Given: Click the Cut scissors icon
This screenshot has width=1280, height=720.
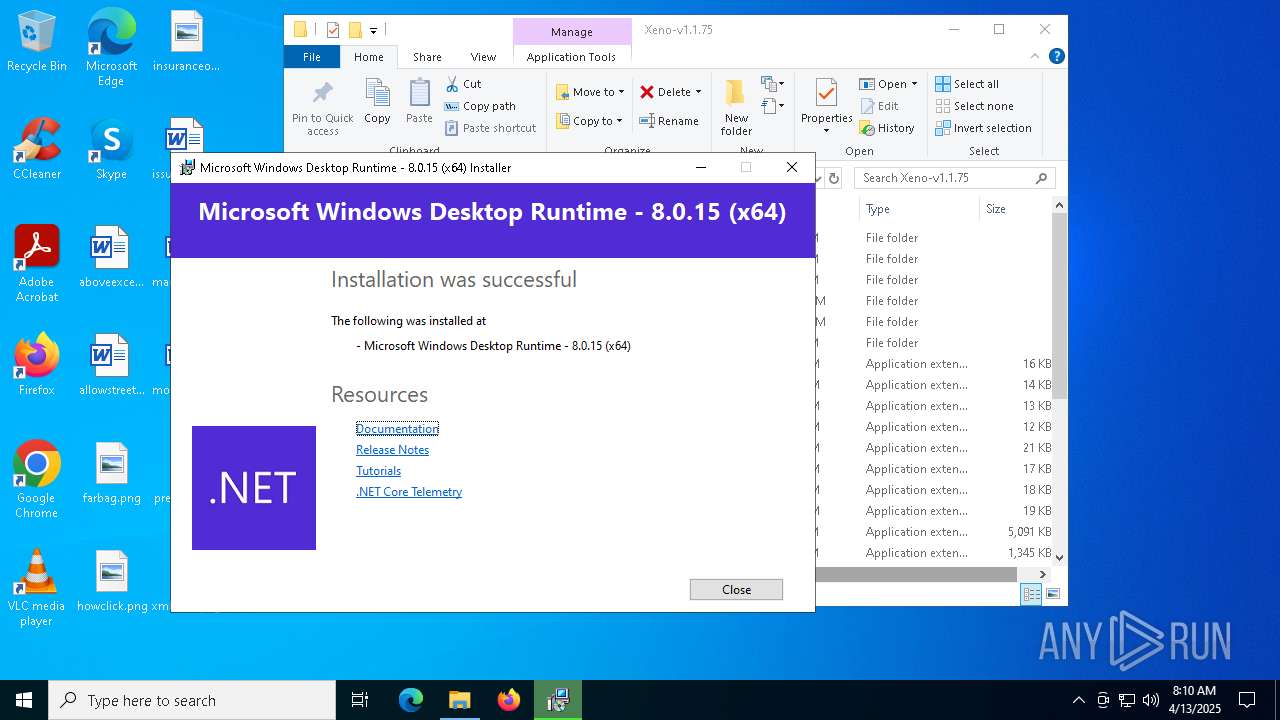Looking at the screenshot, I should 452,84.
